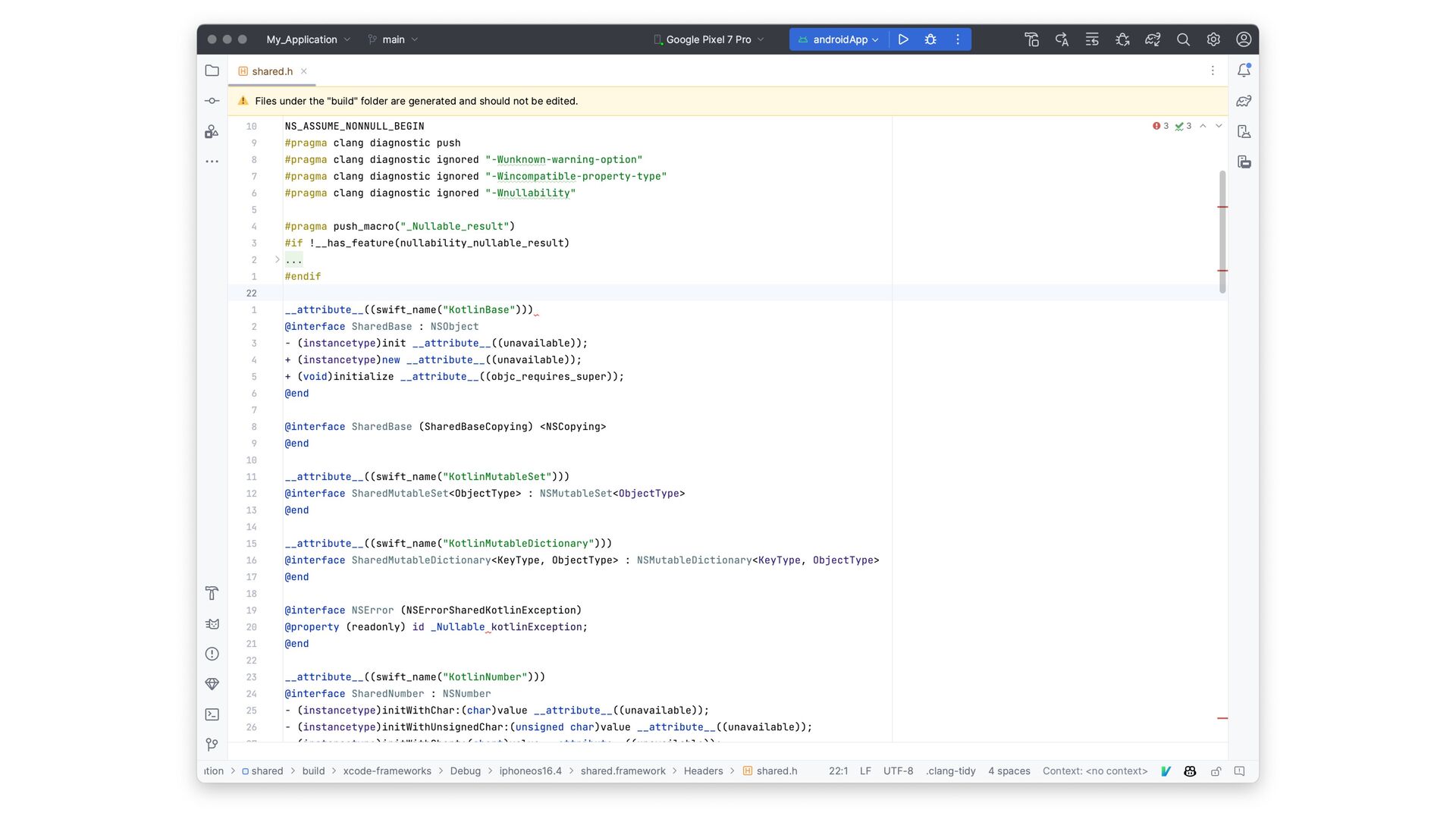Open more run actions menu
This screenshot has height=819, width=1456.
pos(958,39)
